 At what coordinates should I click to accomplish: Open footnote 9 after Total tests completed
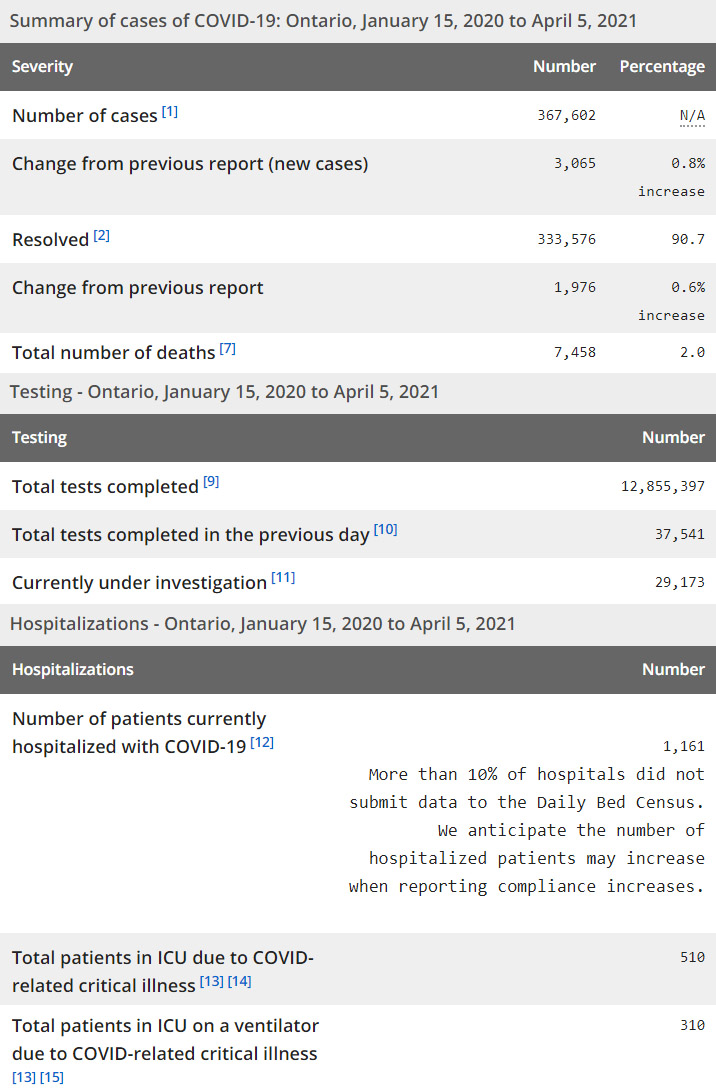coord(211,481)
